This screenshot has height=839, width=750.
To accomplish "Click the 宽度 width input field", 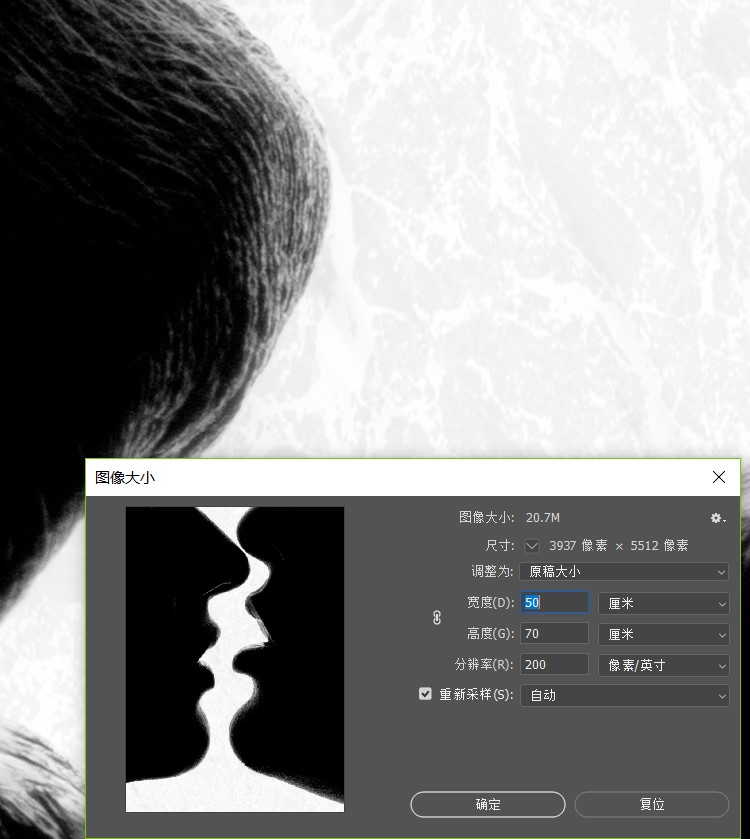I will (x=555, y=603).
